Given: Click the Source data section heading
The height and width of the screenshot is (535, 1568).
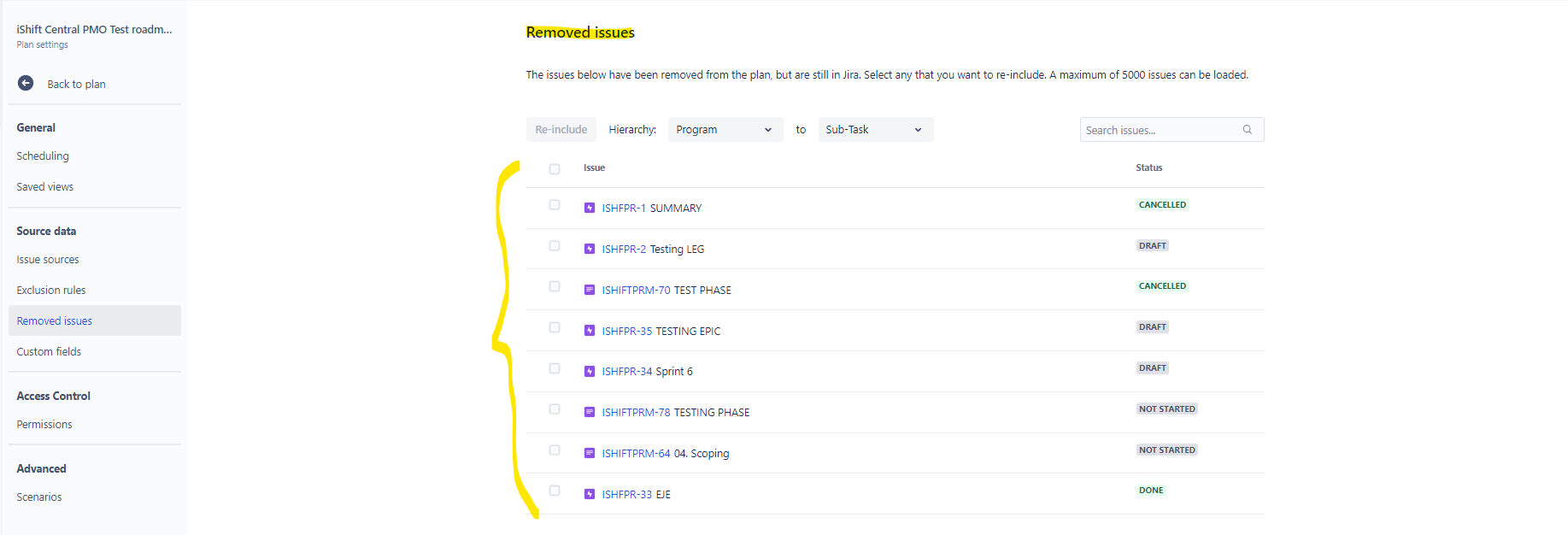Looking at the screenshot, I should click(x=46, y=231).
